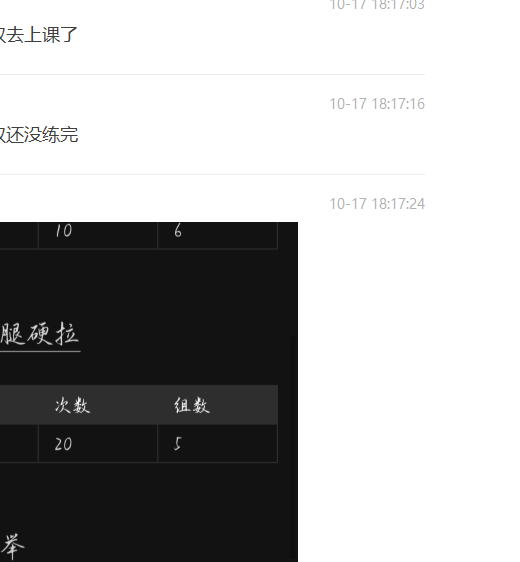Click the 组数 column header
The image size is (520, 562).
click(192, 405)
